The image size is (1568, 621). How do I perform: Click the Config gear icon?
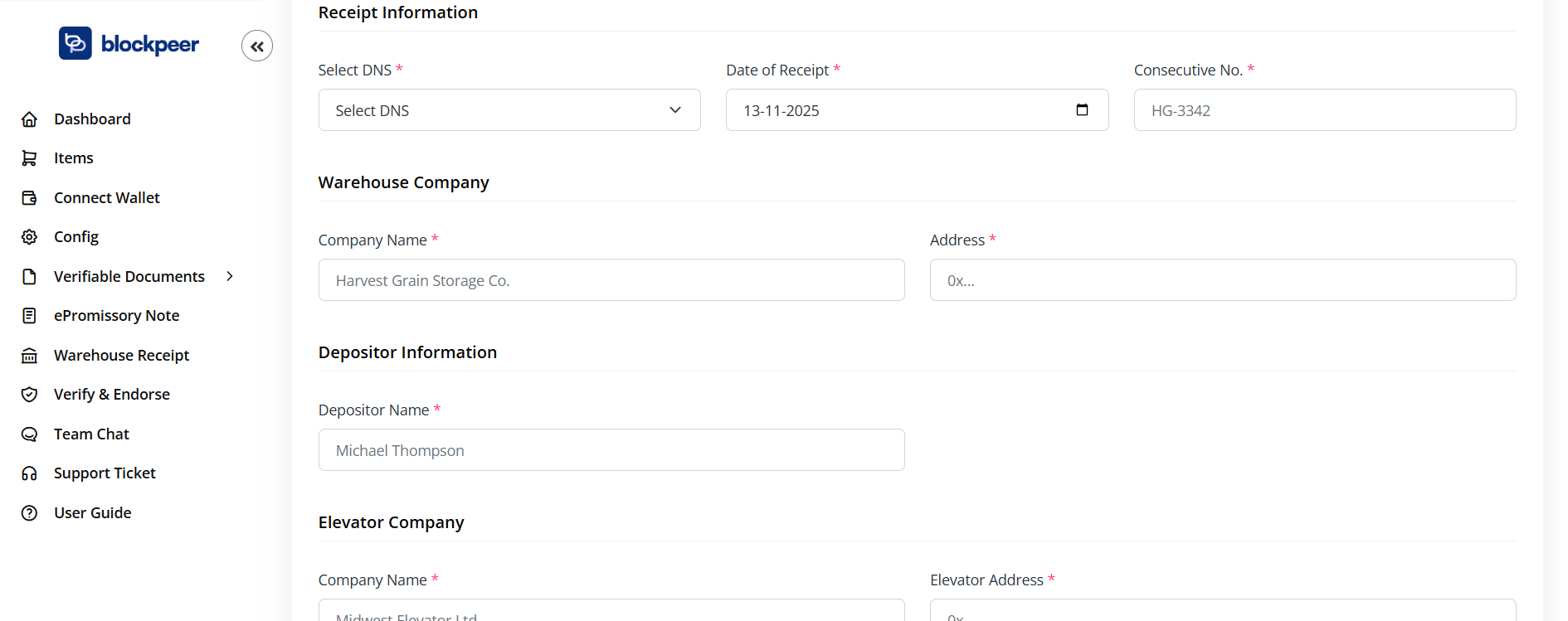[x=30, y=236]
